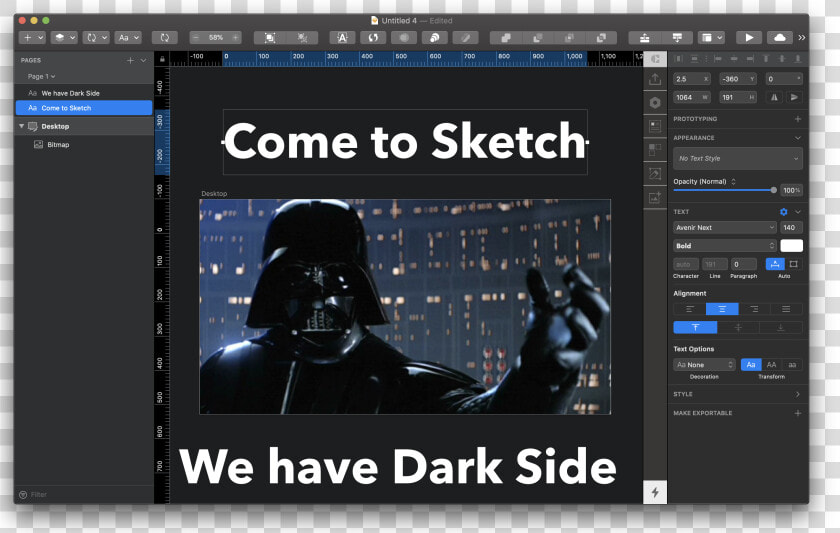Click the Union boolean operation icon
Viewport: 840px width, 533px height.
coord(506,37)
